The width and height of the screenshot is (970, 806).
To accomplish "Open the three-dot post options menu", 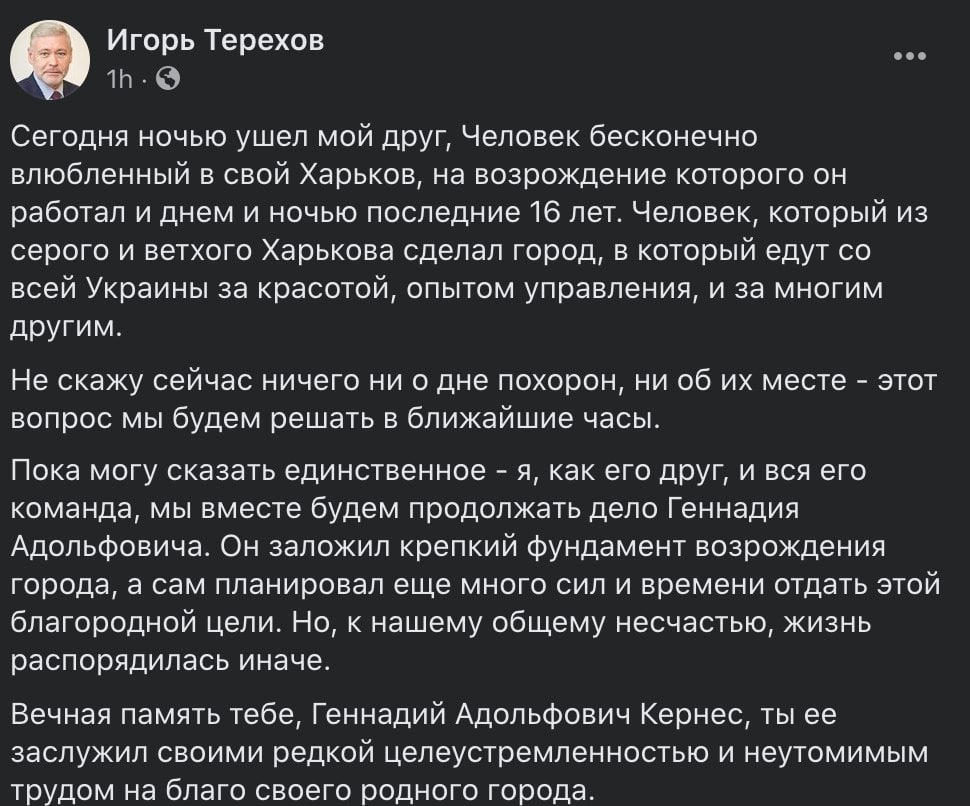I will tap(908, 56).
